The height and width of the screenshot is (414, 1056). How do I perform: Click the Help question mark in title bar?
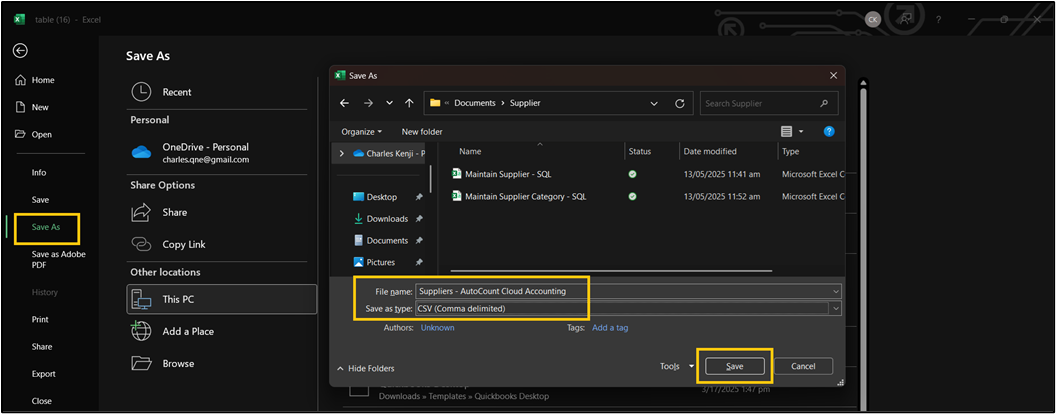coord(939,20)
